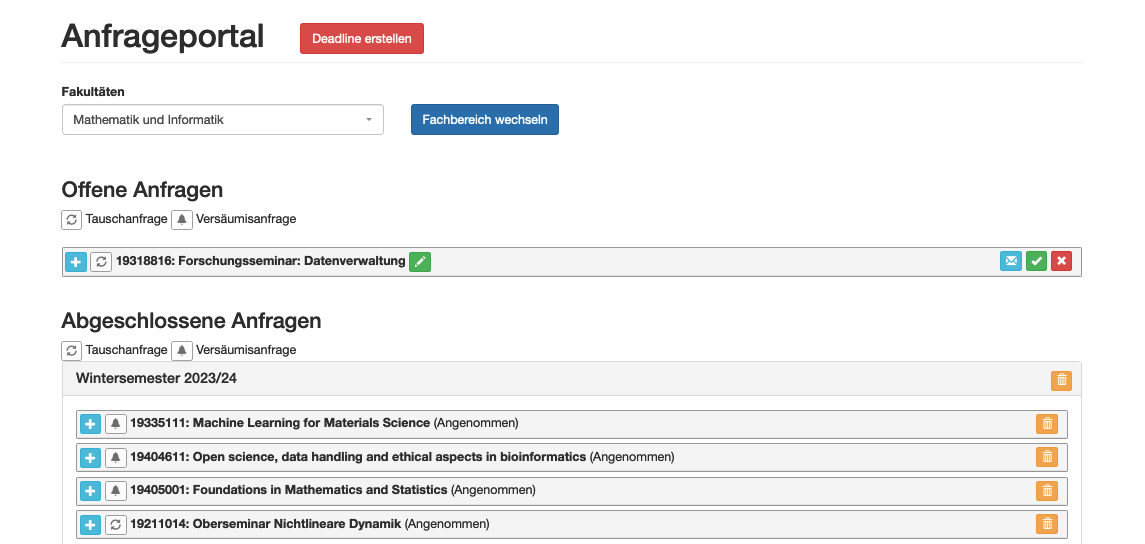Image resolution: width=1145 pixels, height=544 pixels.
Task: Delete the whole Wintersemester 2023/24 group via trash icon
Action: point(1062,380)
